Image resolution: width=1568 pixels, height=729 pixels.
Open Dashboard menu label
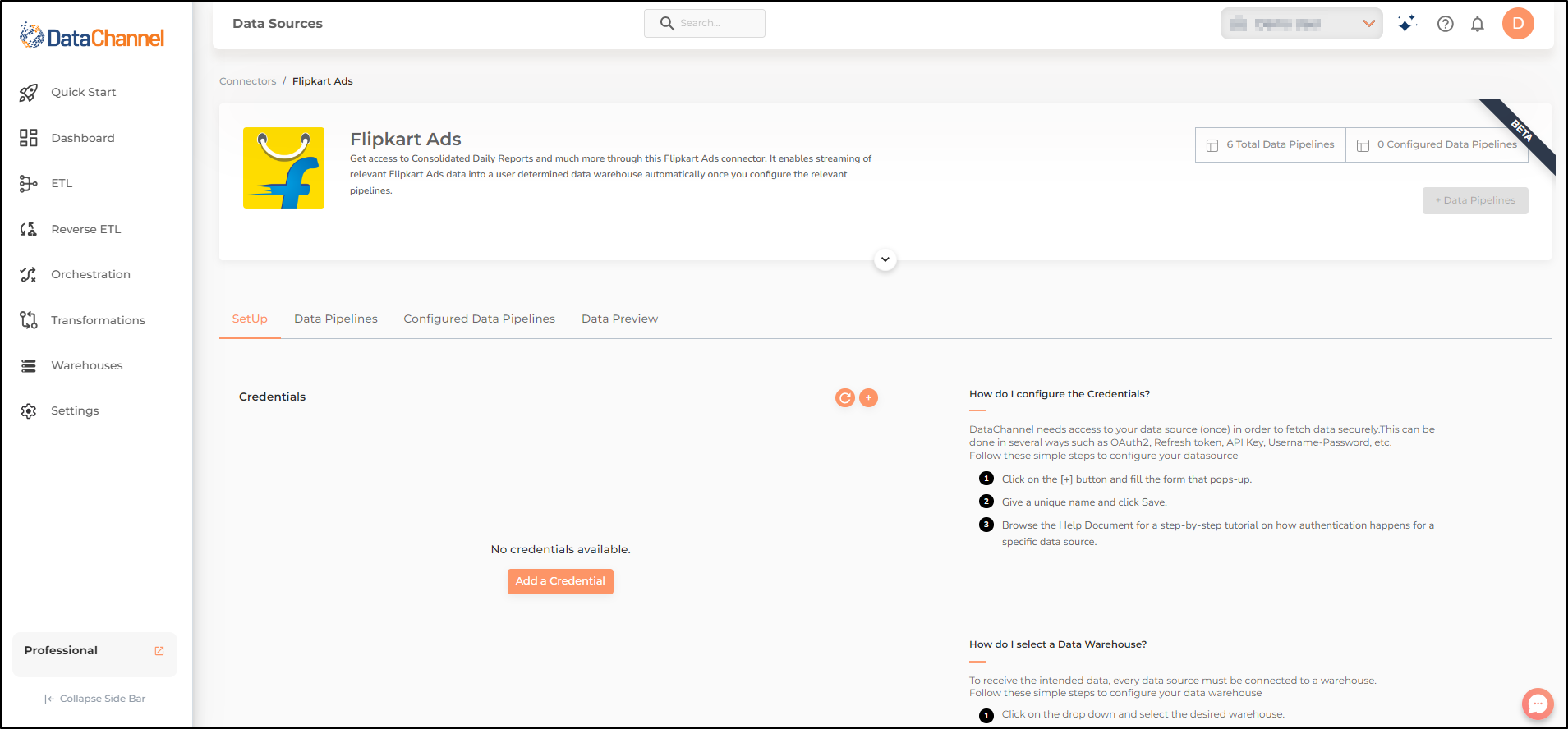click(83, 138)
